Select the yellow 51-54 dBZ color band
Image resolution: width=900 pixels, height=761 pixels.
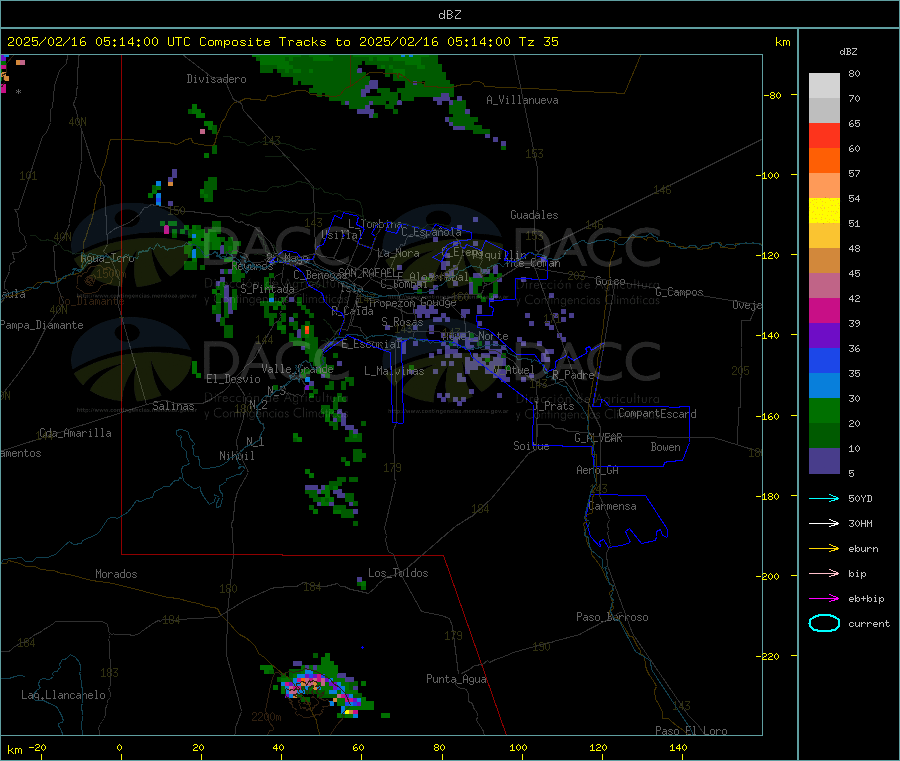824,211
